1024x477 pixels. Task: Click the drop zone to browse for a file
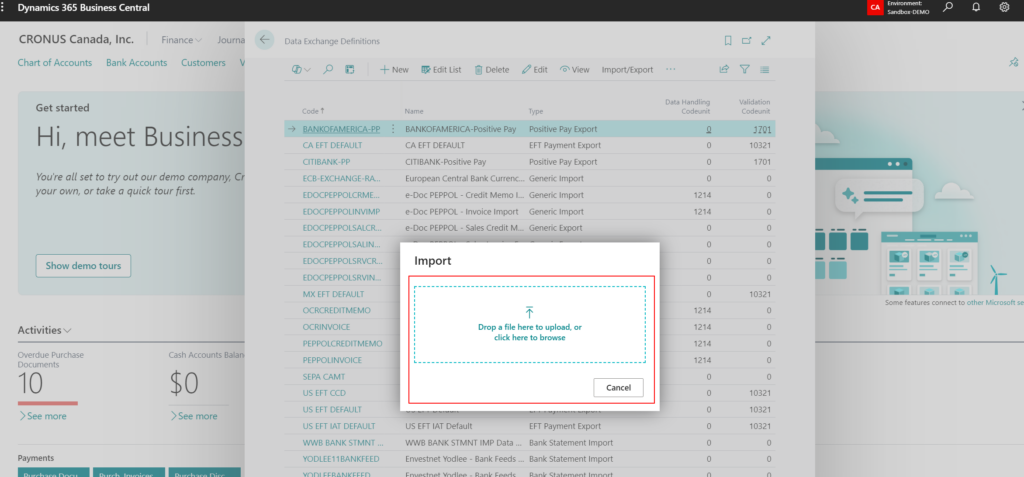[530, 324]
